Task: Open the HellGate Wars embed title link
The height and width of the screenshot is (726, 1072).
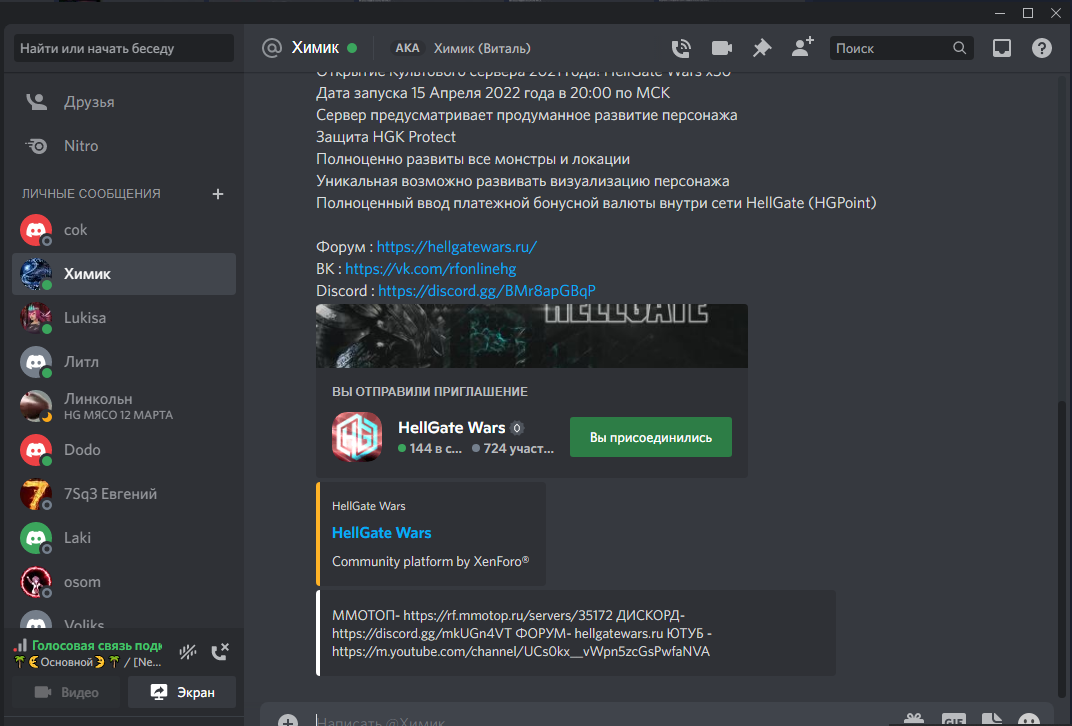Action: (381, 533)
